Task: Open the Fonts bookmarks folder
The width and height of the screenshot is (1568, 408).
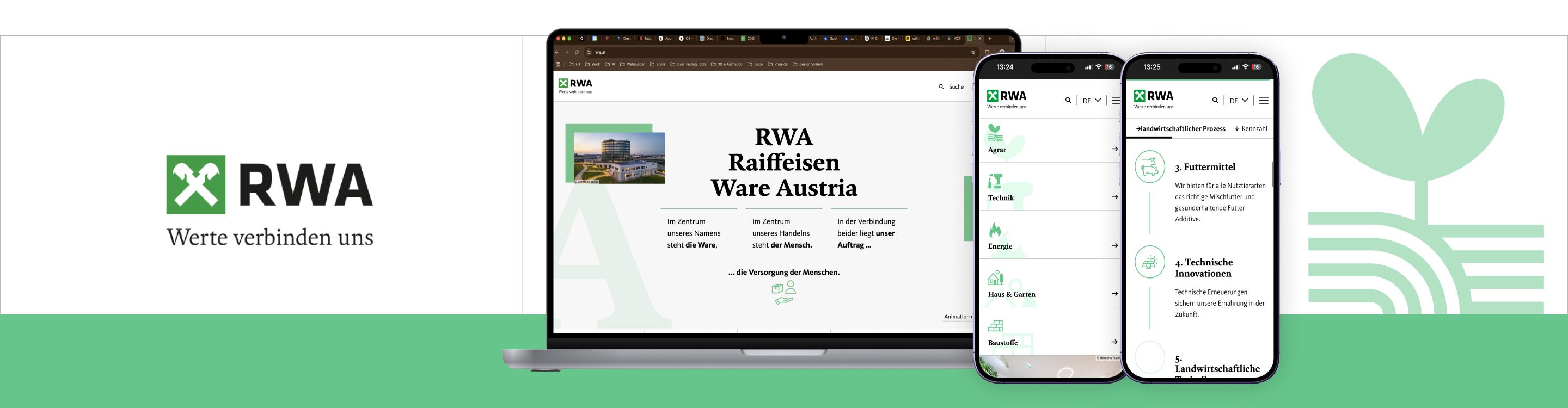Action: pos(658,64)
